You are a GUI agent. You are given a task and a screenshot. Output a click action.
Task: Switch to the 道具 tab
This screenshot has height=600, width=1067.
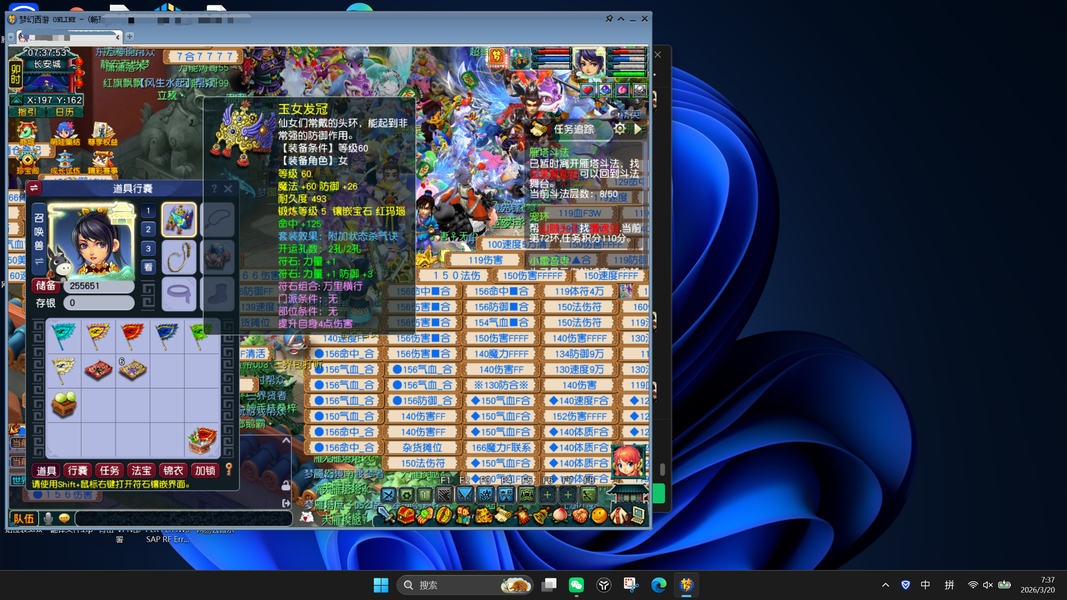pyautogui.click(x=46, y=470)
